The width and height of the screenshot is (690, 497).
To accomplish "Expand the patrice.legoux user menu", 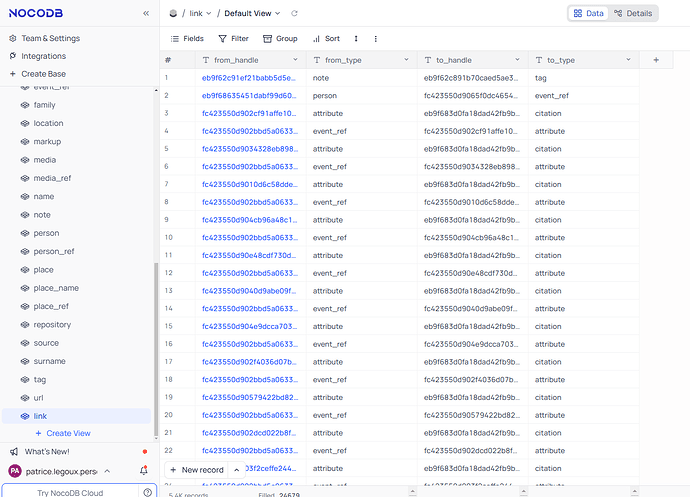I will click(x=107, y=471).
